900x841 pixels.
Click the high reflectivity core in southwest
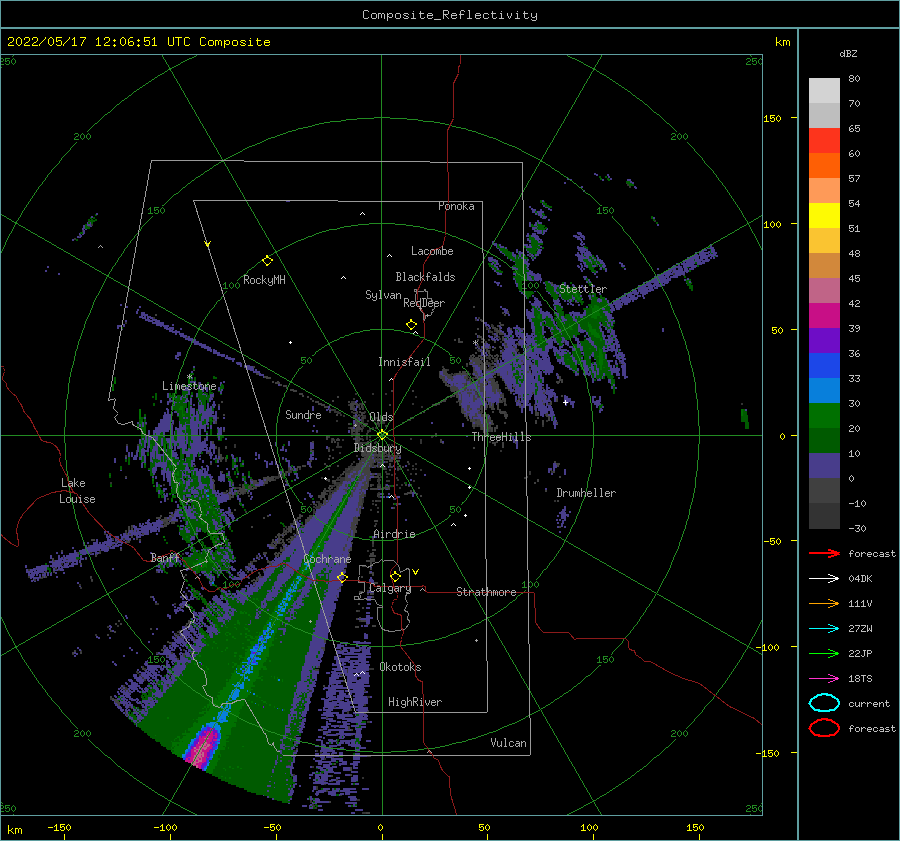[203, 746]
